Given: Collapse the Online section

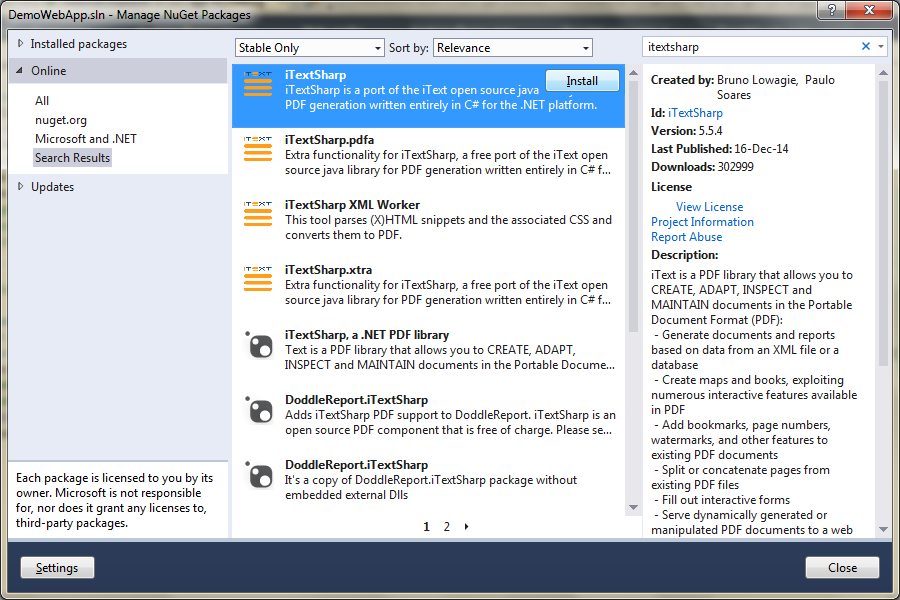Looking at the screenshot, I should (x=20, y=71).
